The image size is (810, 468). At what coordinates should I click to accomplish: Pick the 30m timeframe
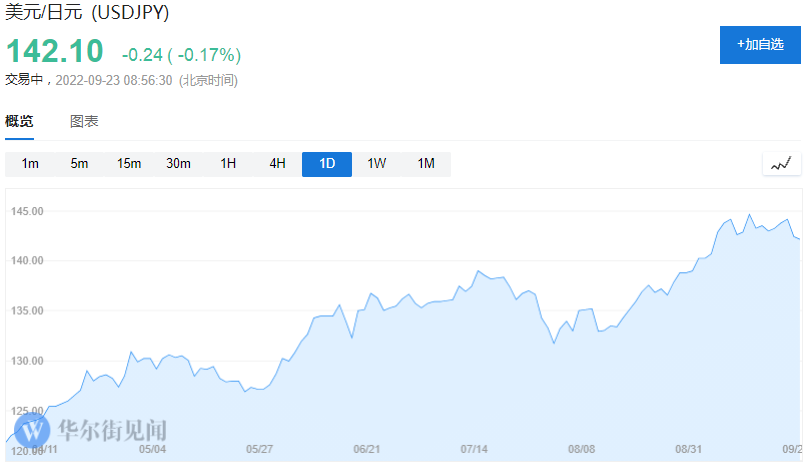pyautogui.click(x=178, y=164)
